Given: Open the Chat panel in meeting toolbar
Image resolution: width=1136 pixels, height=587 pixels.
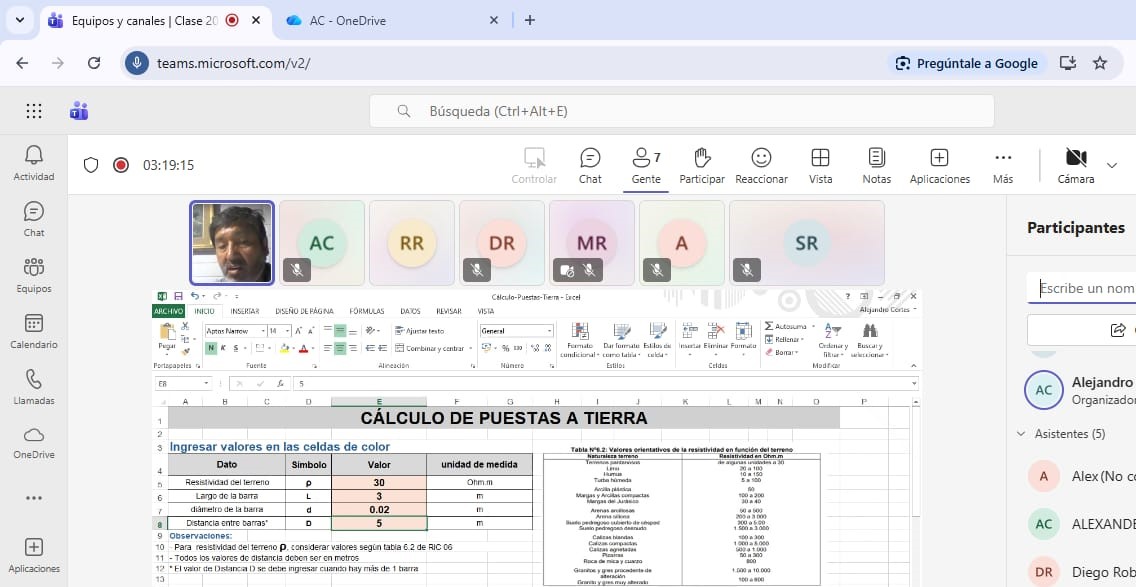Looking at the screenshot, I should click(590, 165).
